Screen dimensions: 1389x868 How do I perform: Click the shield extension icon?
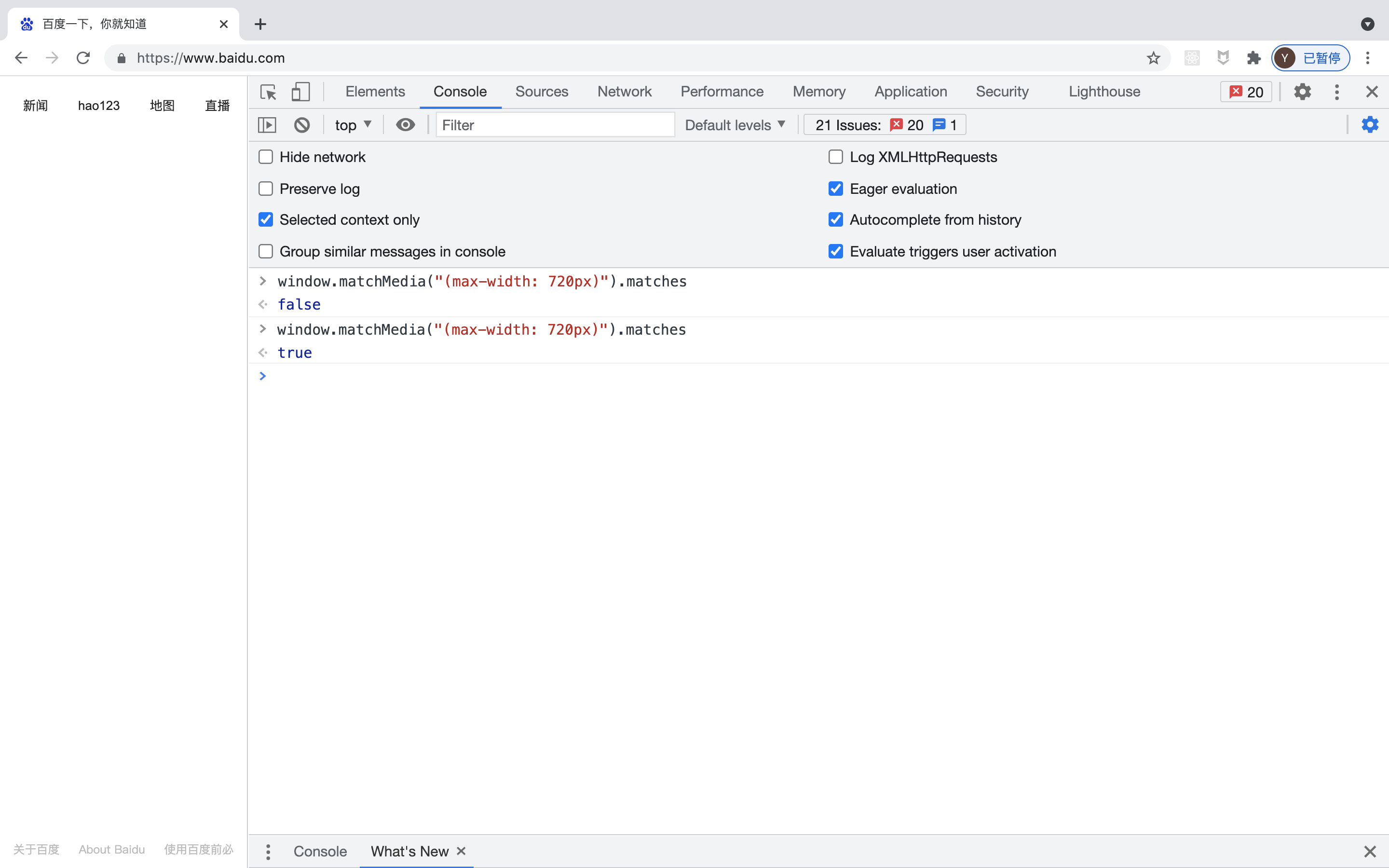tap(1223, 58)
